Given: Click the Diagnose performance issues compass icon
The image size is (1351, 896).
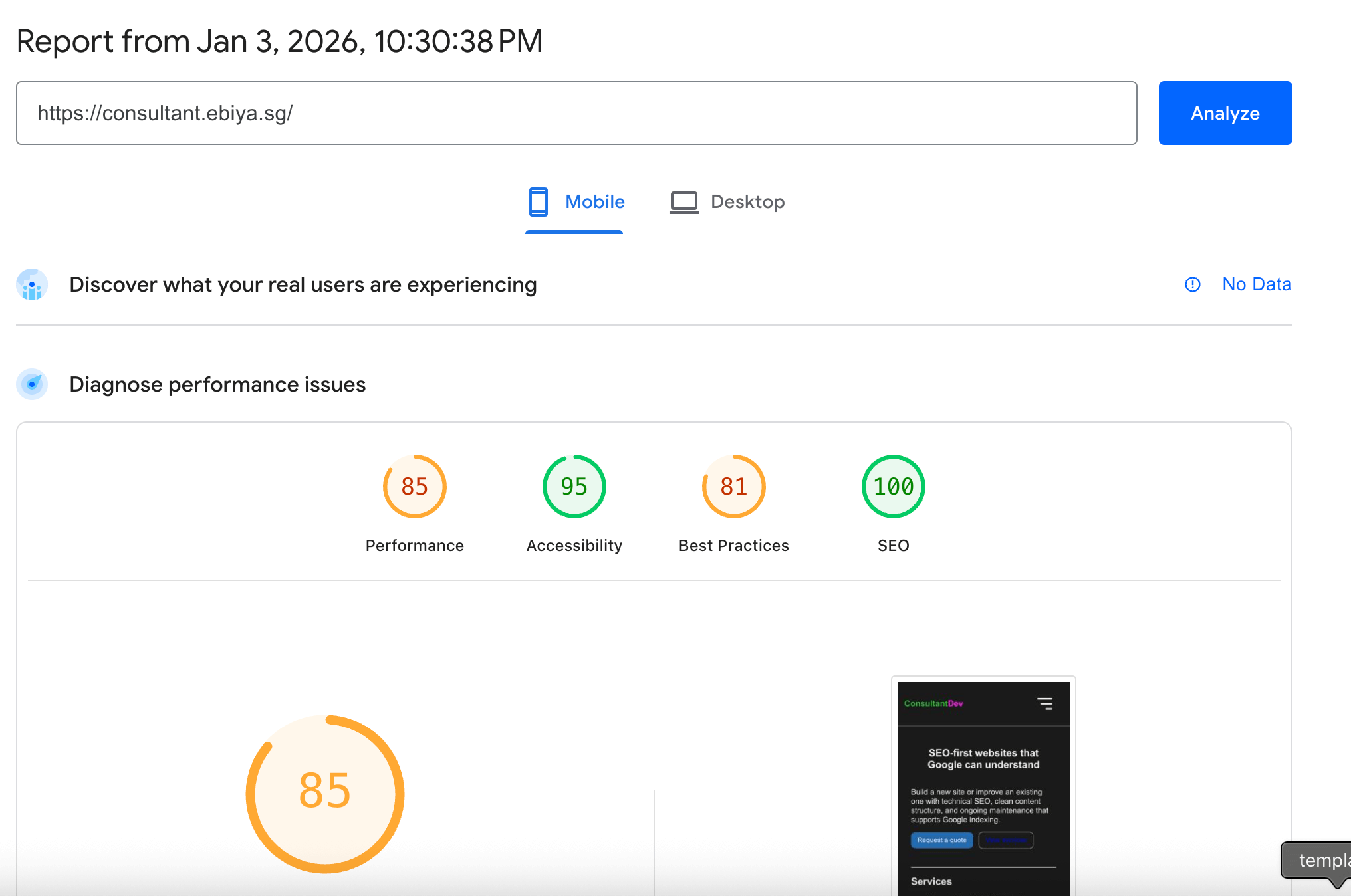Looking at the screenshot, I should (x=31, y=384).
